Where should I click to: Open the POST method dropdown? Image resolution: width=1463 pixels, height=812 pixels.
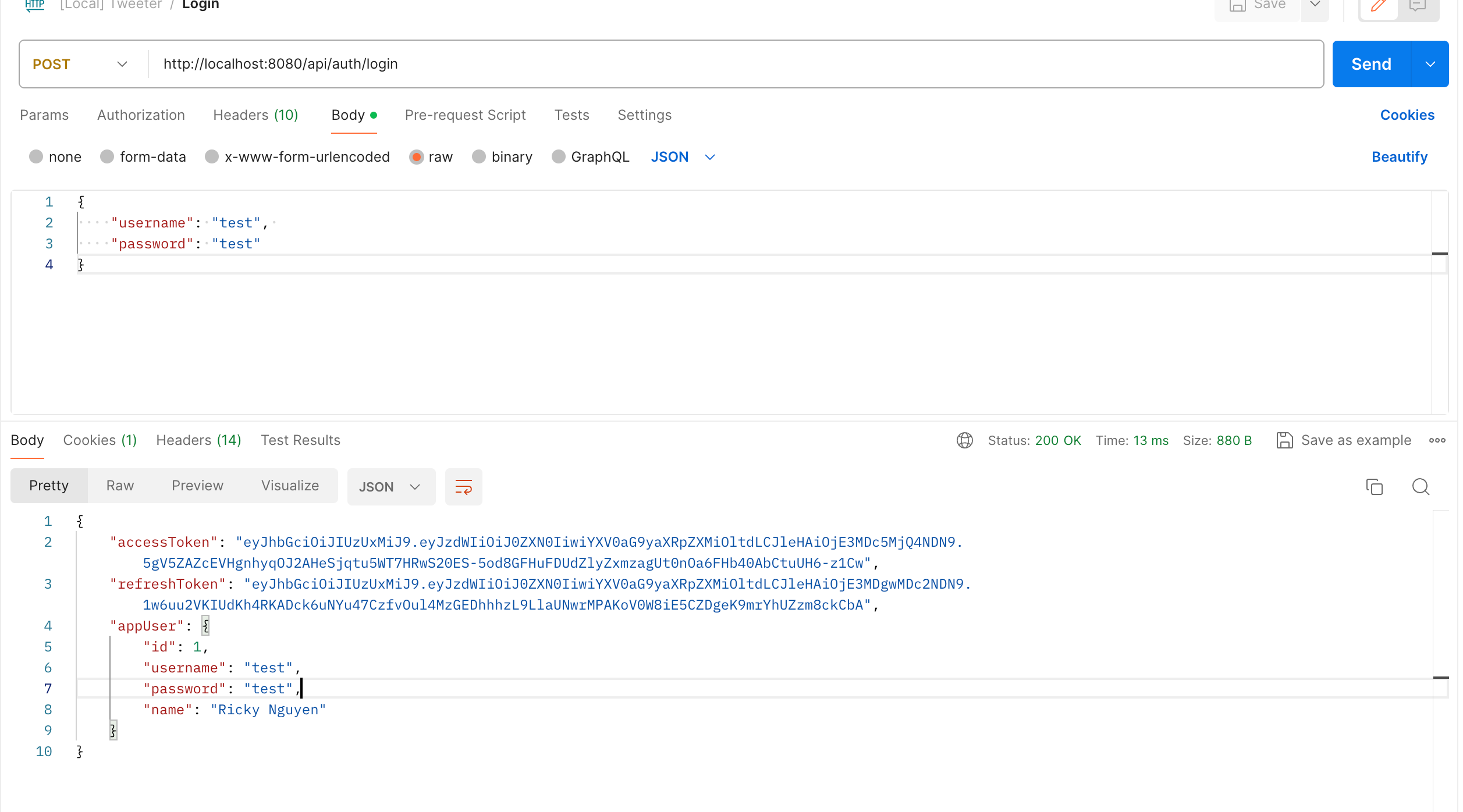point(80,64)
